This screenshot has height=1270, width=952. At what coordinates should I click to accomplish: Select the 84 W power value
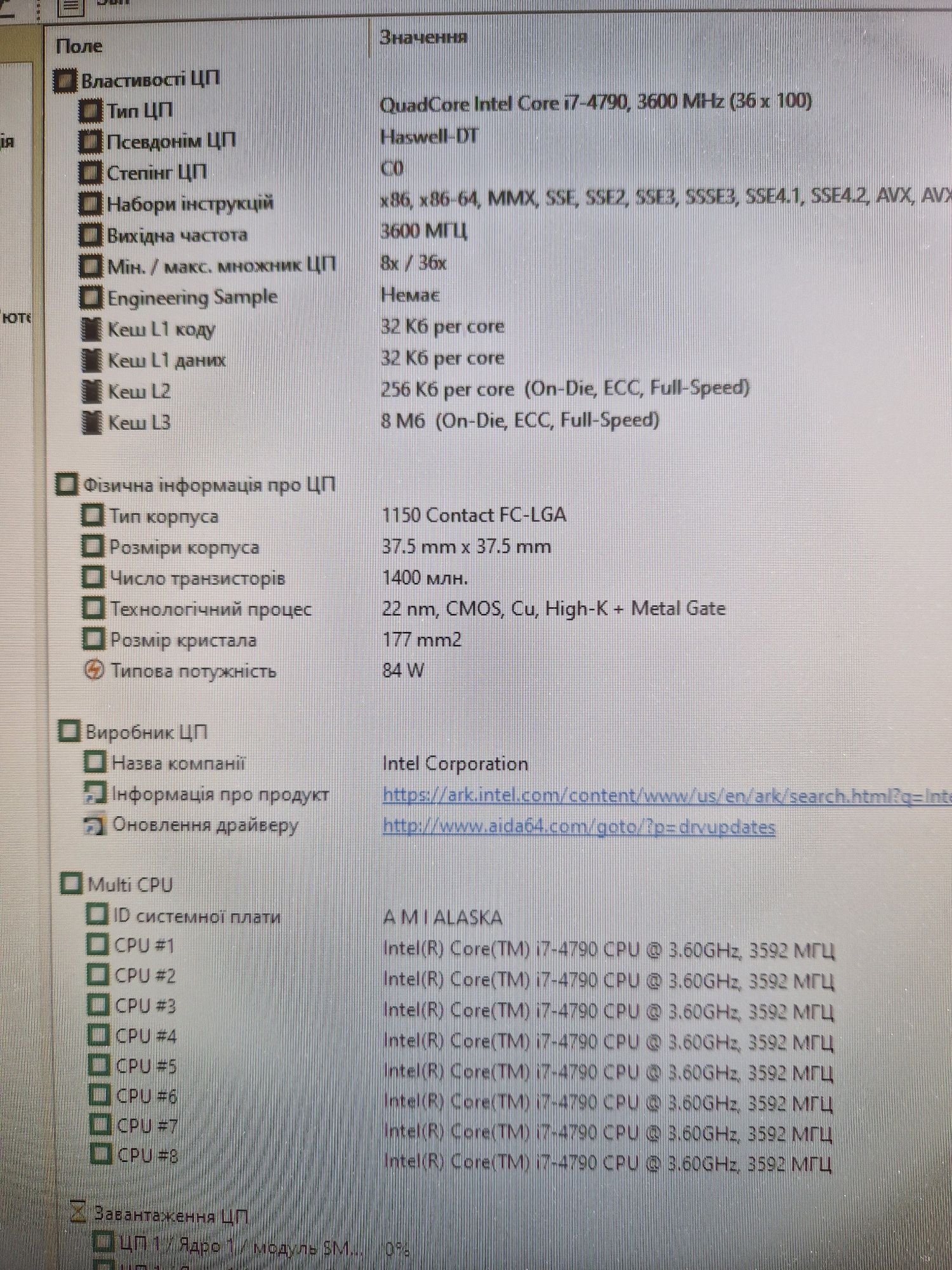tap(404, 670)
